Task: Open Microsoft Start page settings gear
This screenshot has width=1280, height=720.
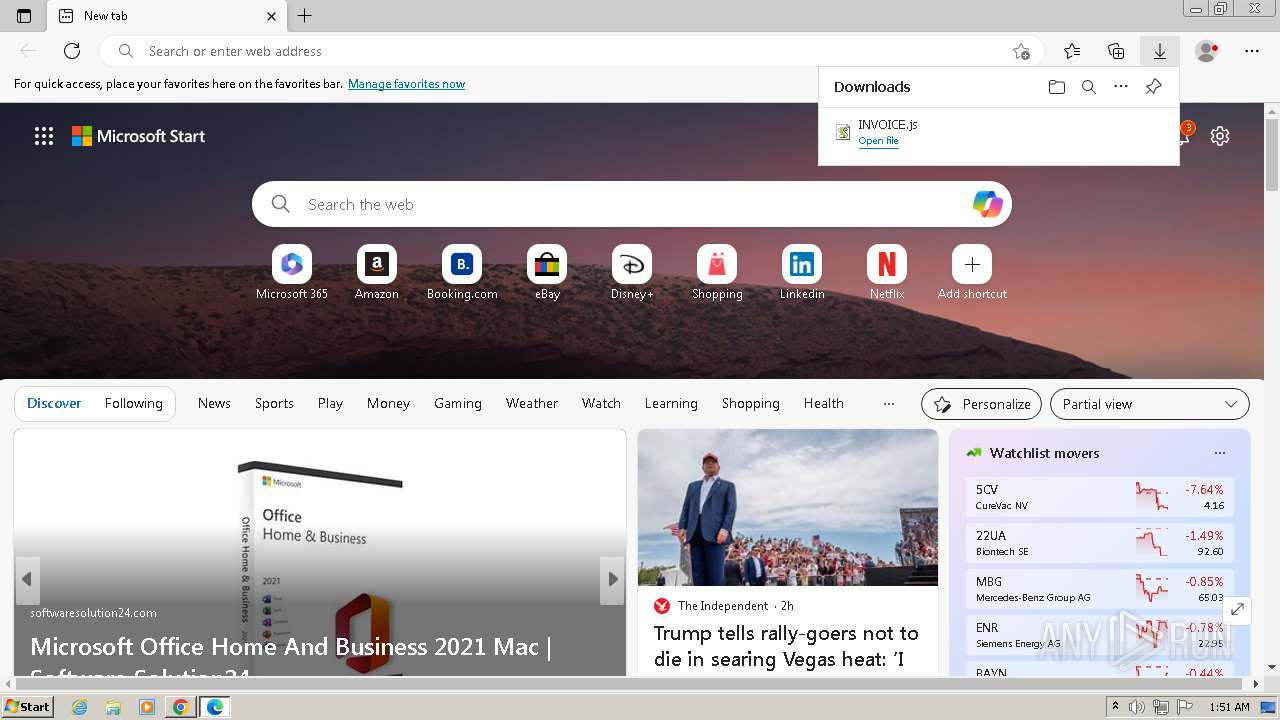Action: (1220, 136)
